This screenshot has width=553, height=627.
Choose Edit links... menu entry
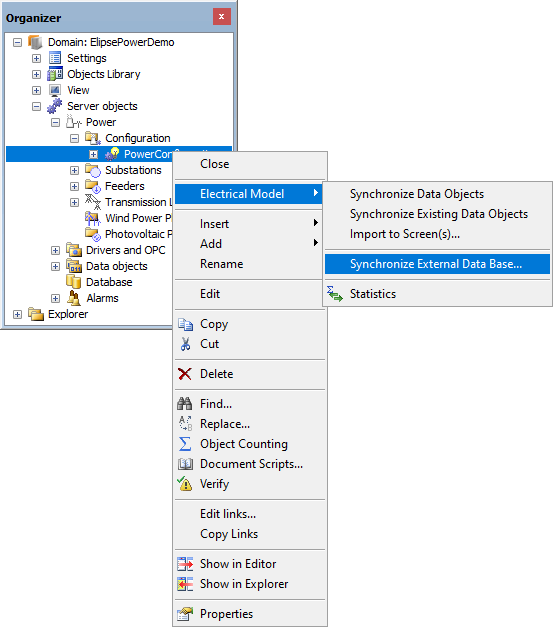[250, 514]
